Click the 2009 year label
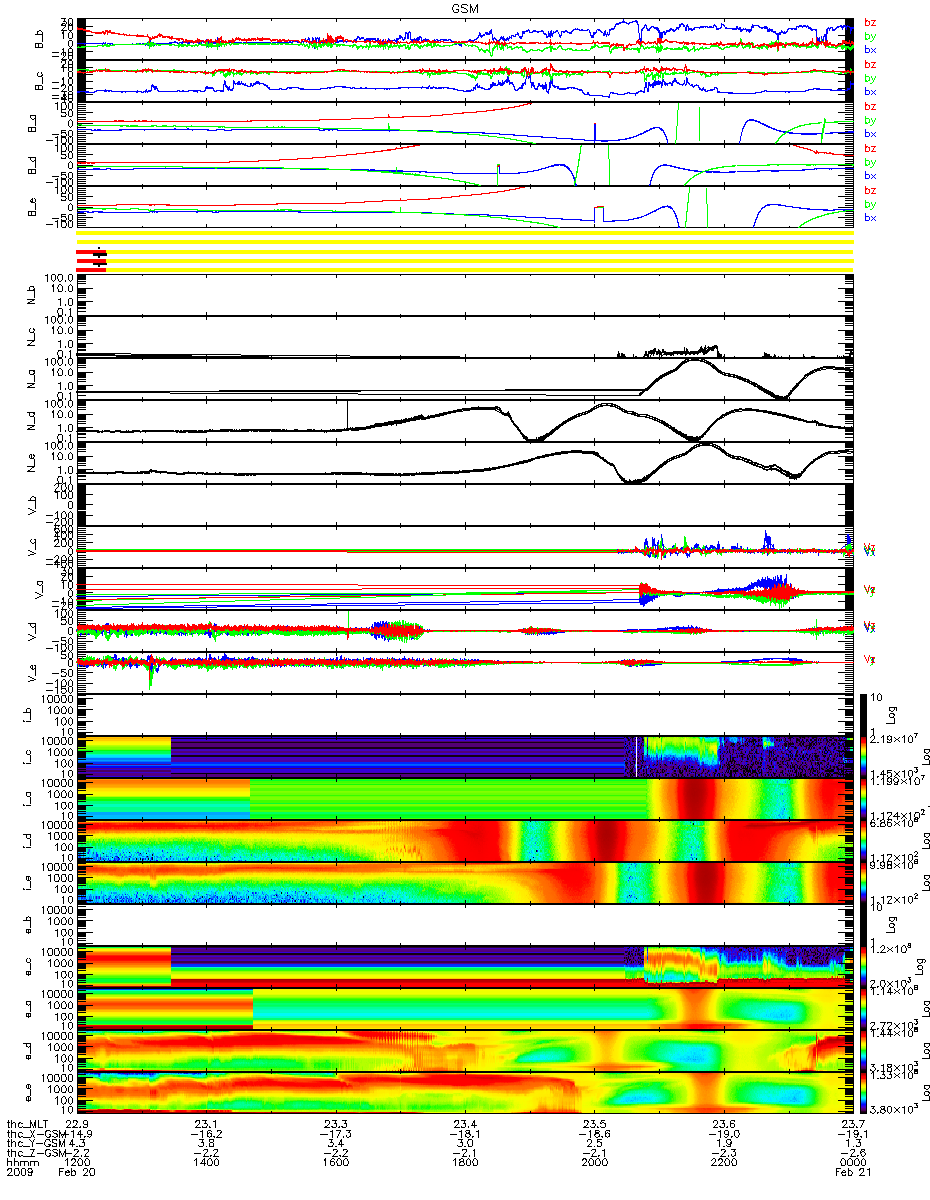The height and width of the screenshot is (1200, 930). pos(20,1173)
